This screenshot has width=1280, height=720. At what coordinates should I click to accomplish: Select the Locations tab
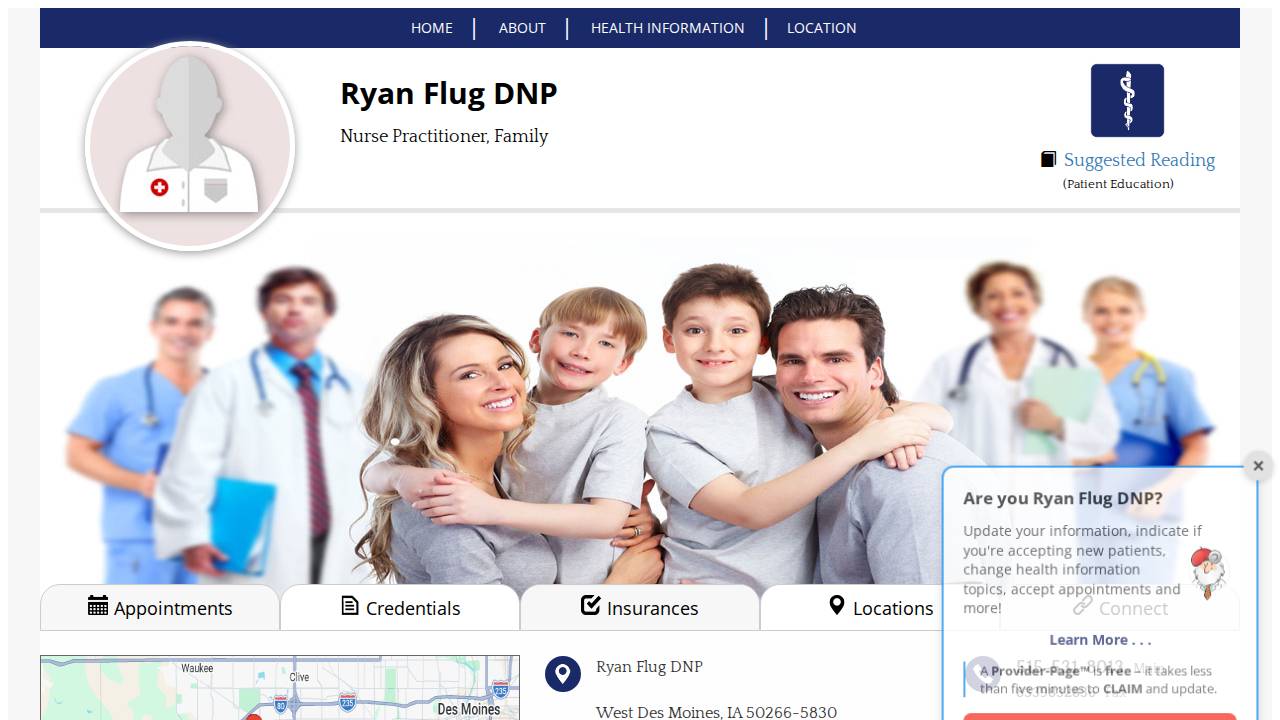(878, 606)
